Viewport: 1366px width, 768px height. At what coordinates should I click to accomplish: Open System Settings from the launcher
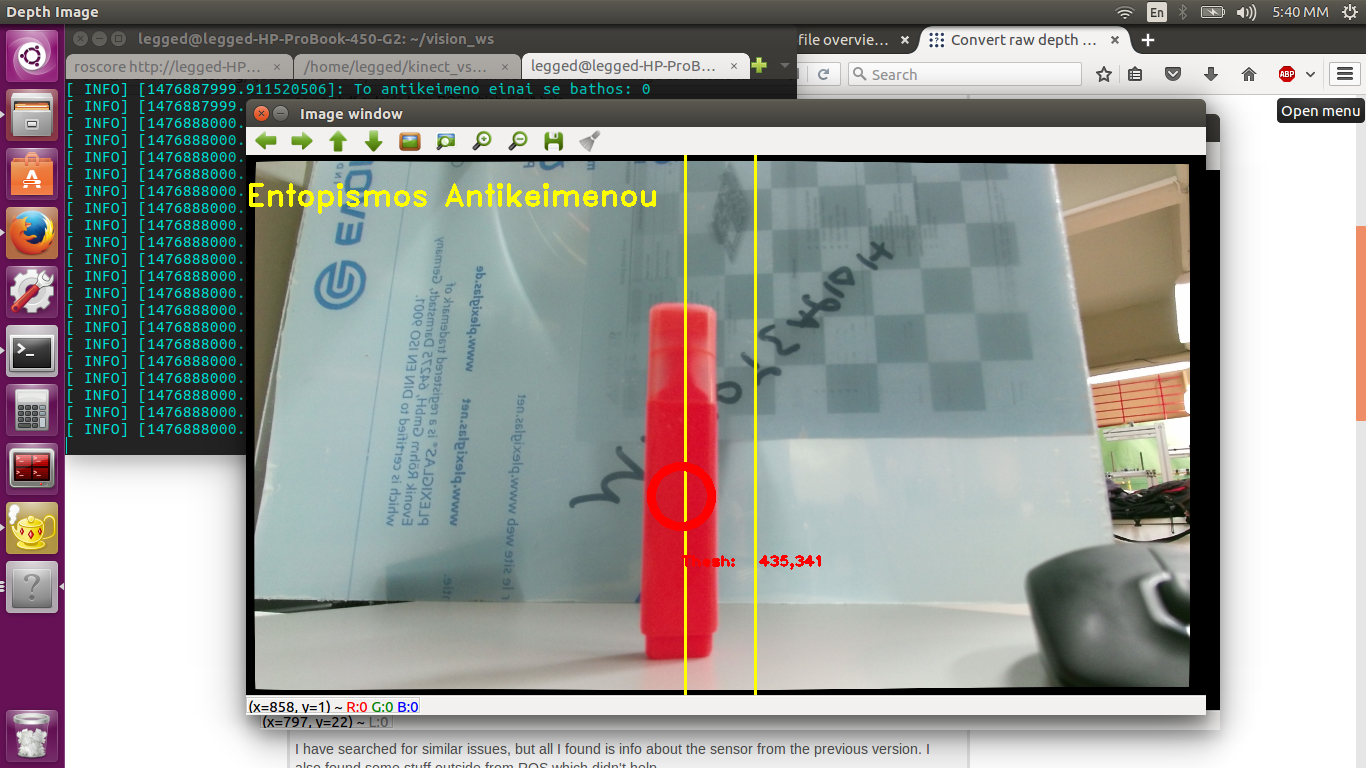[32, 291]
